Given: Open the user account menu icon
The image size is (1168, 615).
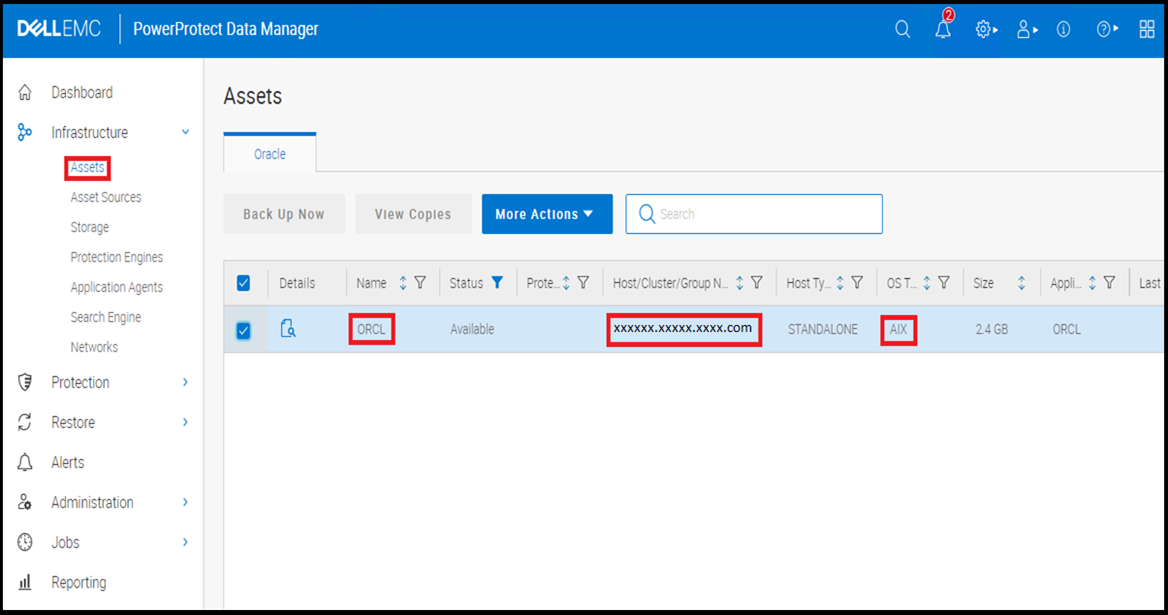Looking at the screenshot, I should (1026, 30).
